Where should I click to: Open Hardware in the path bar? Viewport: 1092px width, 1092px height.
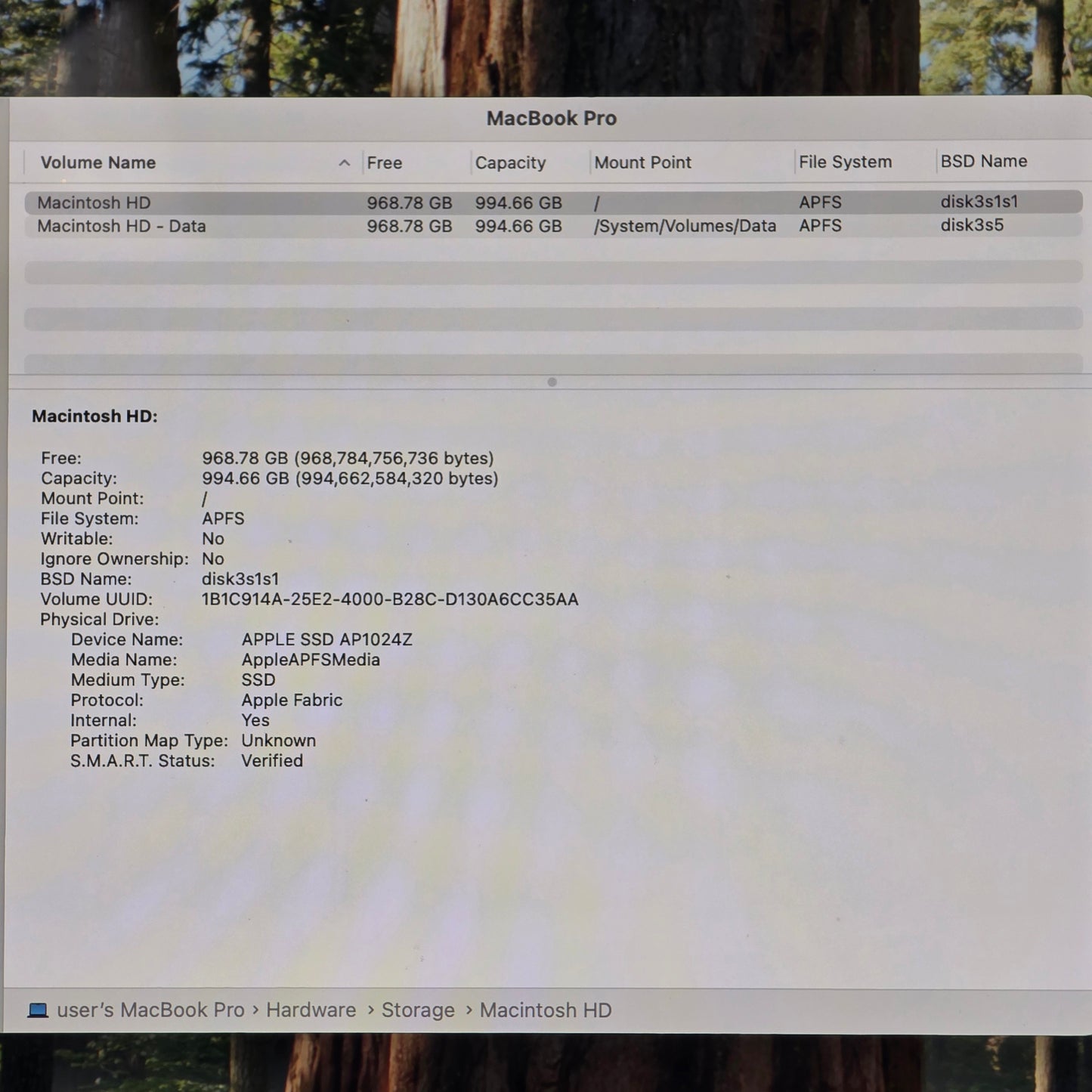tap(311, 1010)
